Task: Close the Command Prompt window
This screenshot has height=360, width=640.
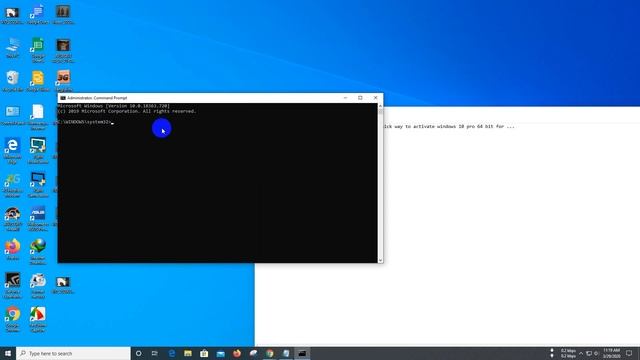Action: click(376, 98)
